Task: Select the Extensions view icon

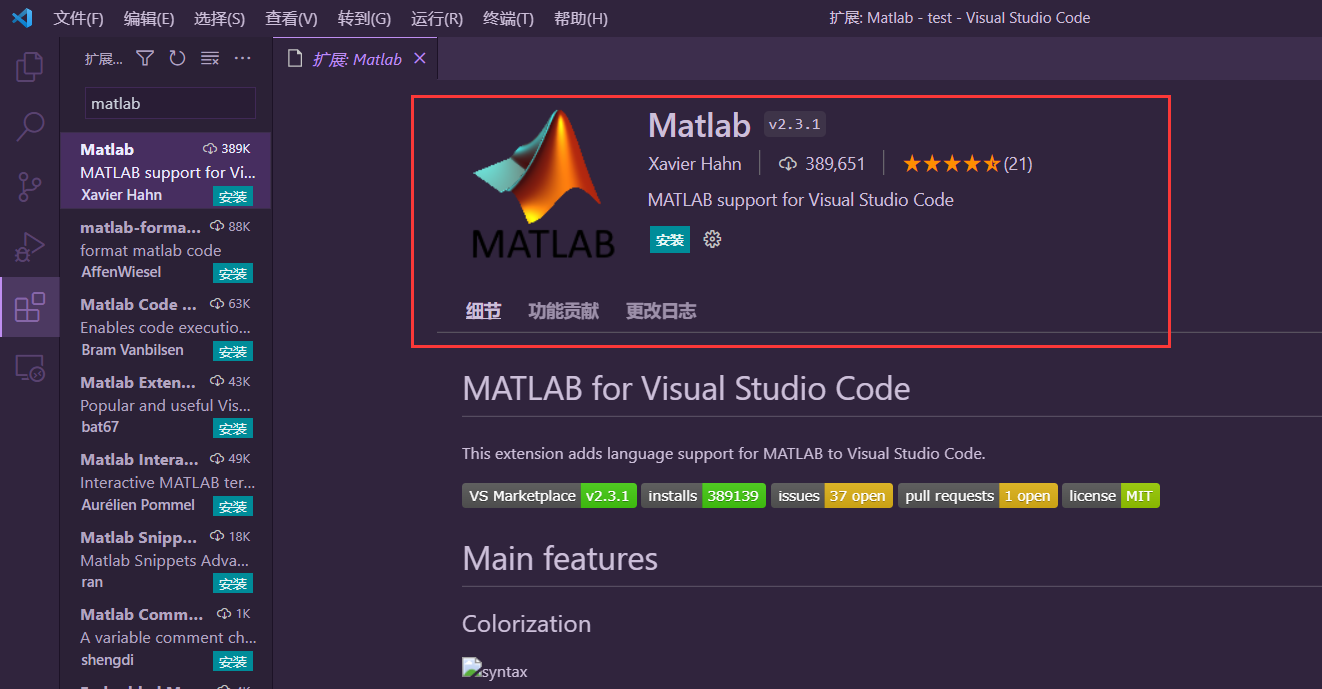Action: pyautogui.click(x=30, y=307)
